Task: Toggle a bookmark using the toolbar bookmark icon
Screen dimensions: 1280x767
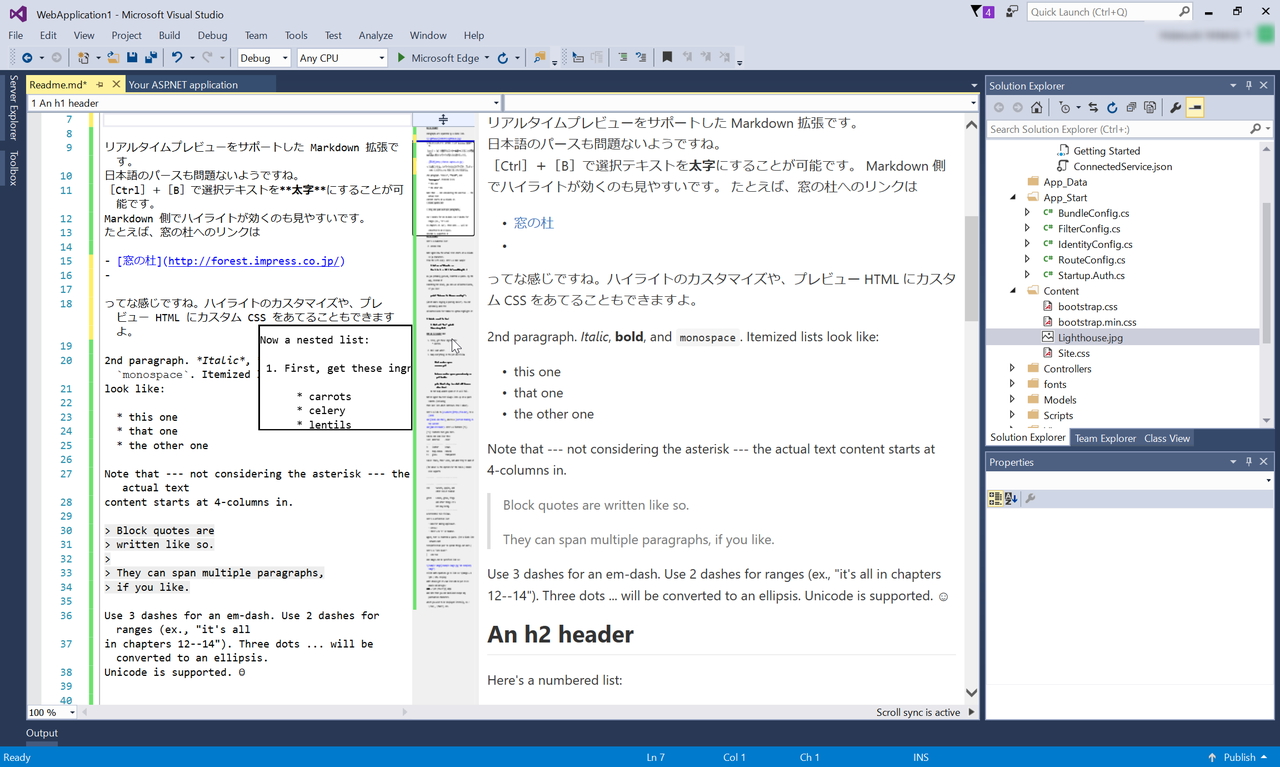Action: pyautogui.click(x=667, y=58)
